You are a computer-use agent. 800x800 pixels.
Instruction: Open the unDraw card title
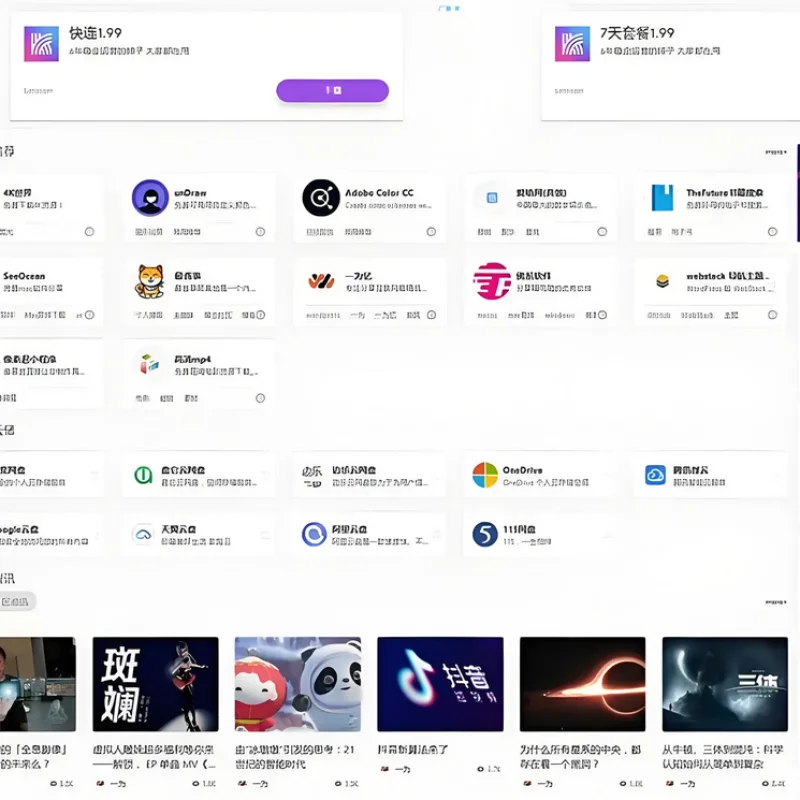pos(190,193)
